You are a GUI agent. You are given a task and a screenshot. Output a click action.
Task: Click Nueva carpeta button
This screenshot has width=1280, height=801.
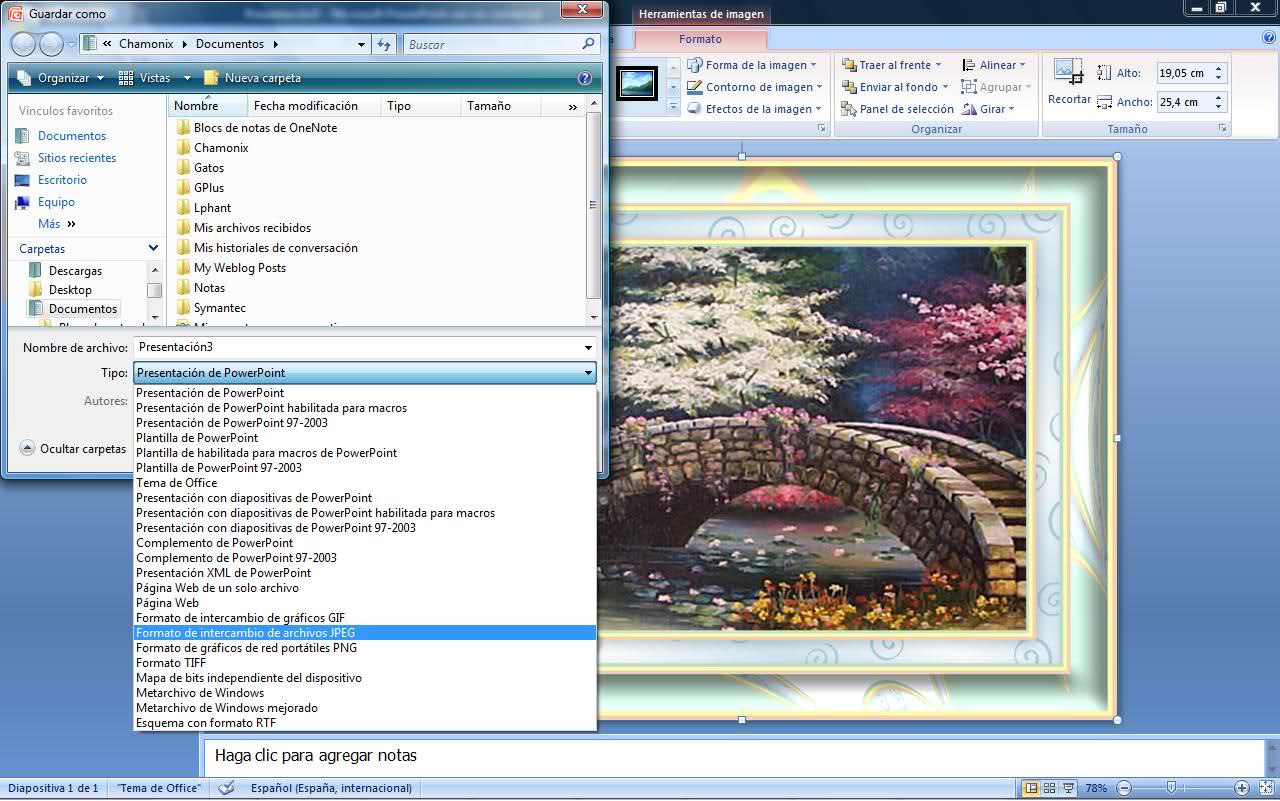point(252,78)
